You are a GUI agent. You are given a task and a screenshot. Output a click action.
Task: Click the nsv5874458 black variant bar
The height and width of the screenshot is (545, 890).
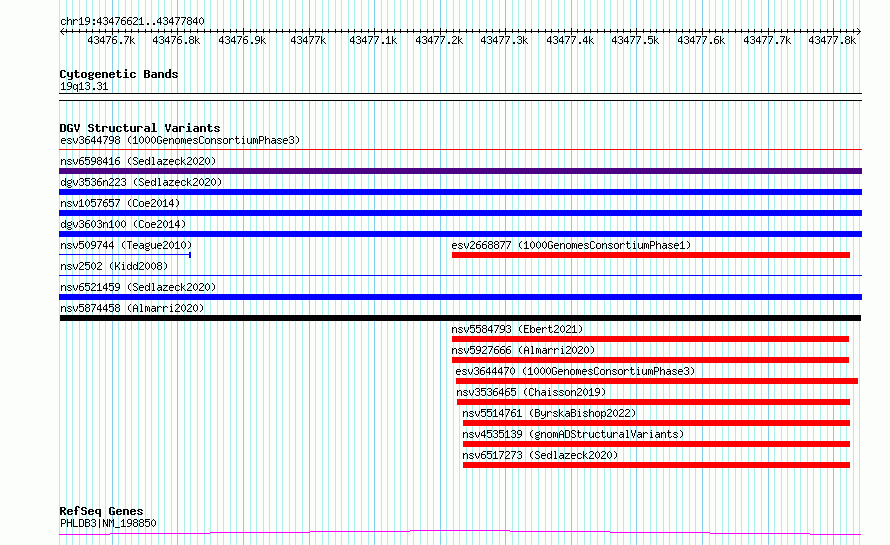click(460, 318)
